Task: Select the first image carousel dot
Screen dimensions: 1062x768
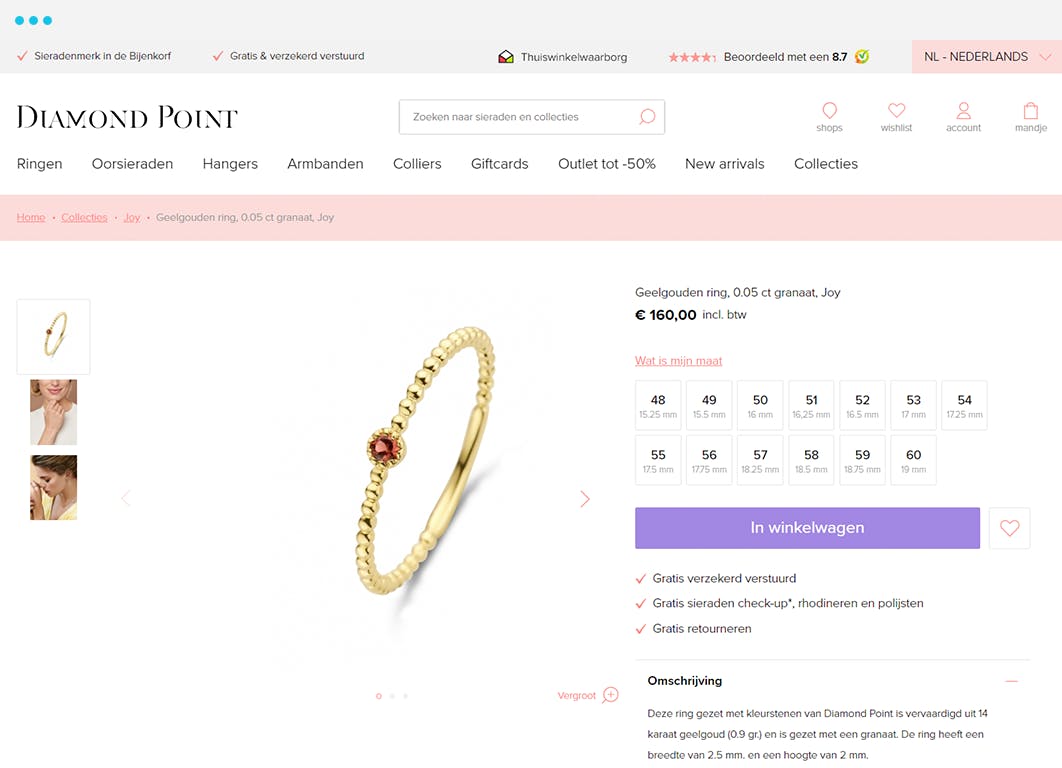Action: coord(379,696)
